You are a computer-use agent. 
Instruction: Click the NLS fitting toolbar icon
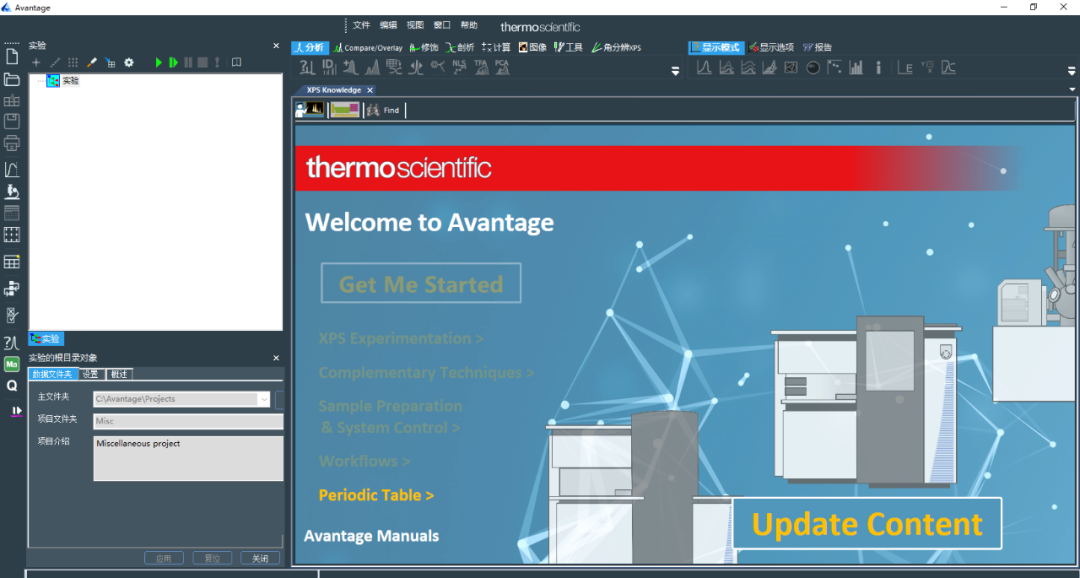[x=459, y=67]
